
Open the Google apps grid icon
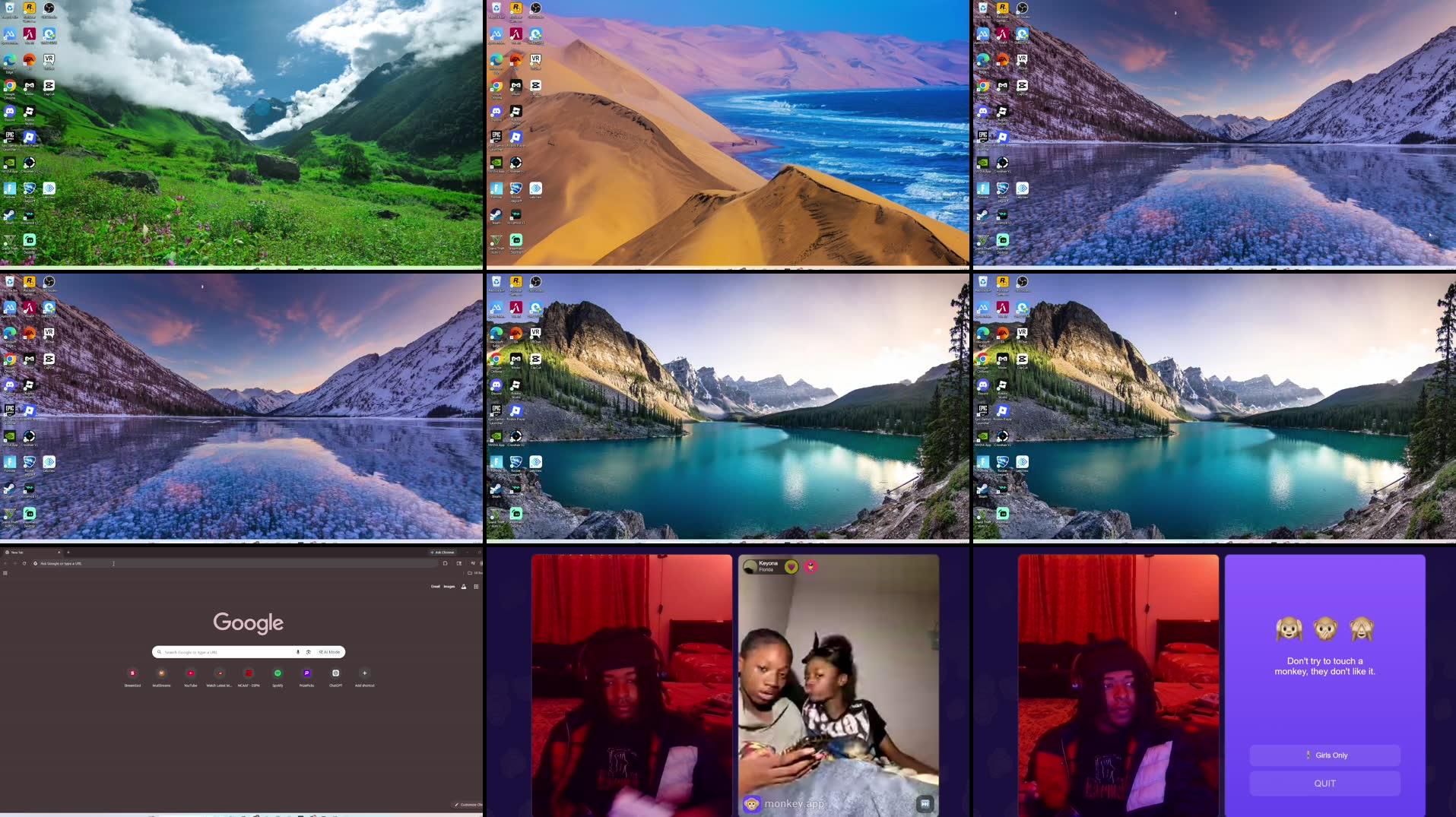click(x=475, y=586)
